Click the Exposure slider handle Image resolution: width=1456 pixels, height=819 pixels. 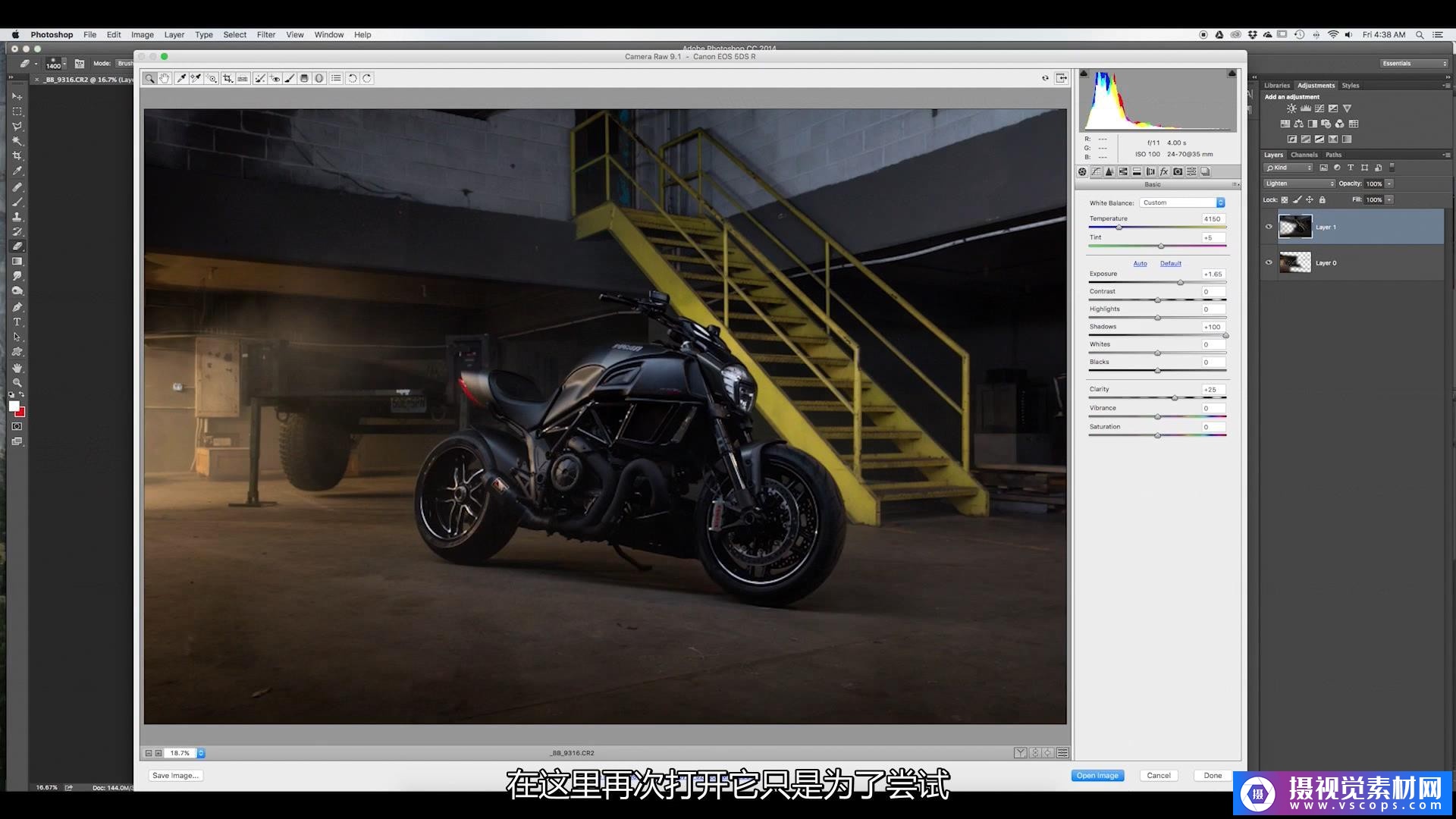1180,282
